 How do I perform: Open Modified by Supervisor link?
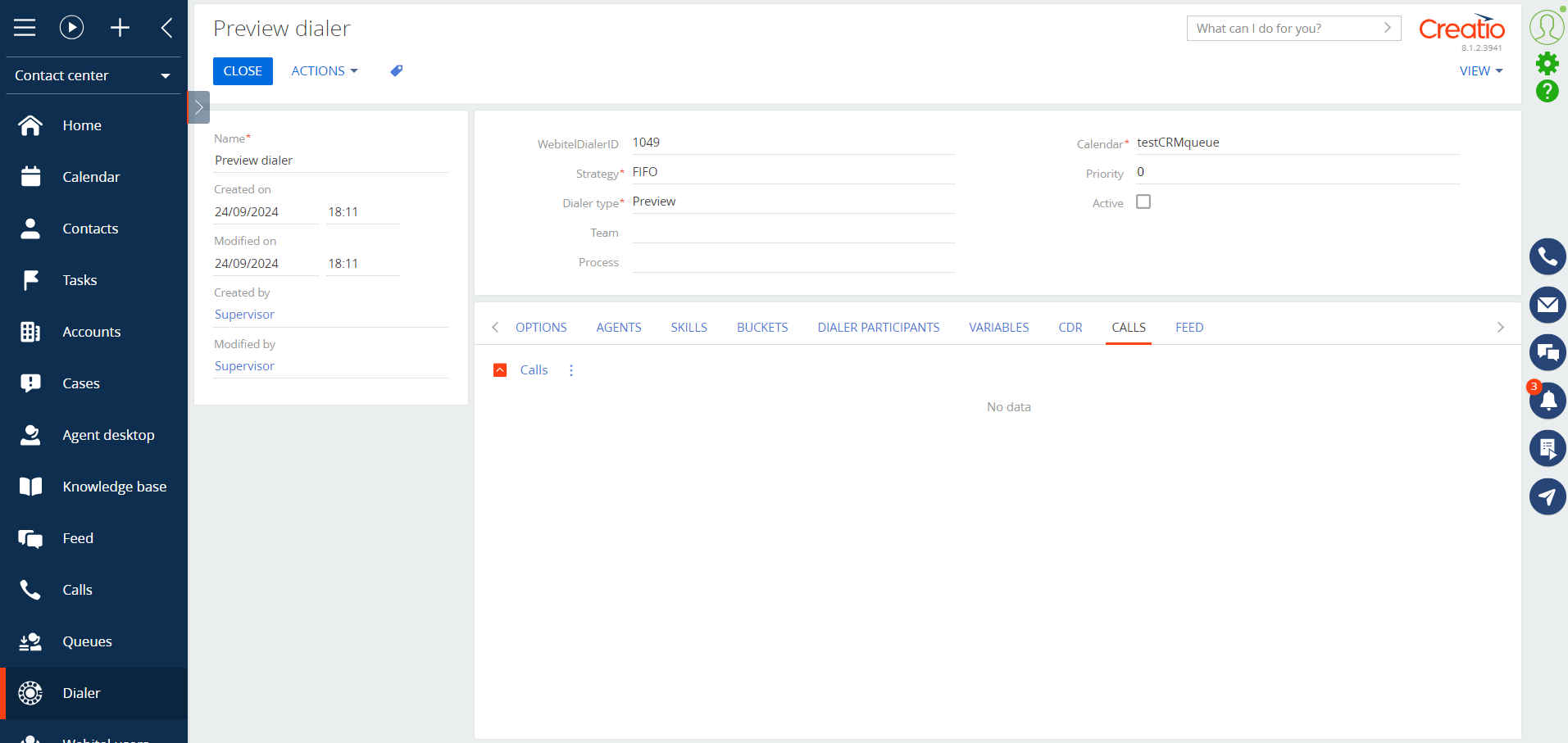pyautogui.click(x=244, y=366)
